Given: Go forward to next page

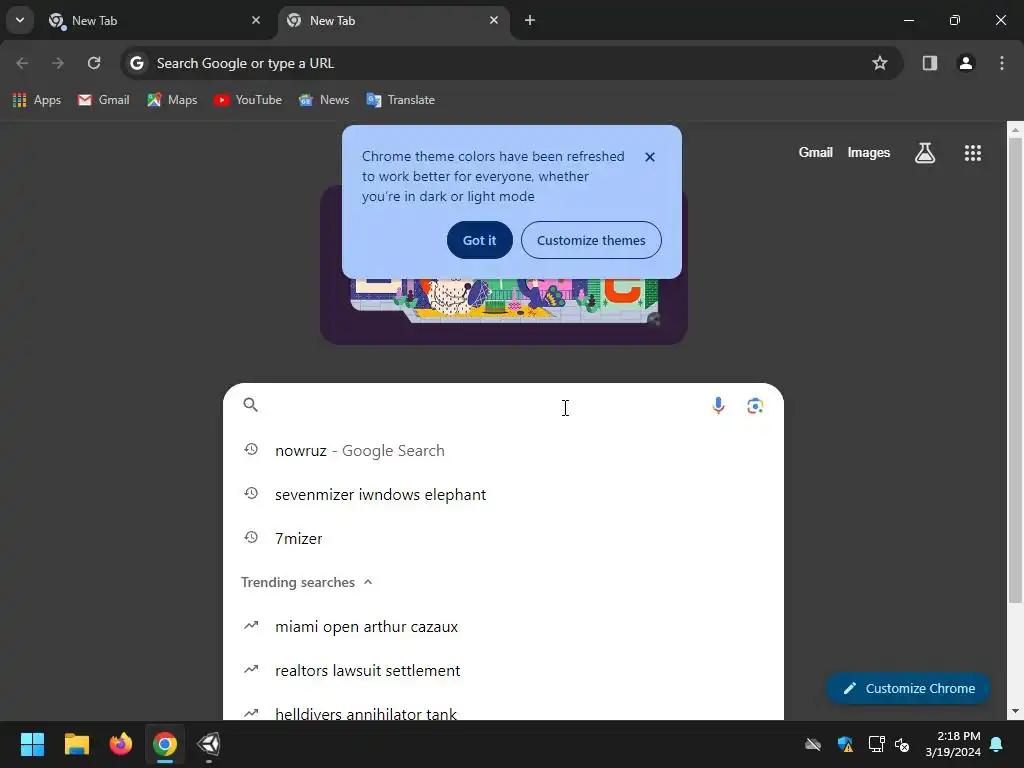Looking at the screenshot, I should click(58, 63).
